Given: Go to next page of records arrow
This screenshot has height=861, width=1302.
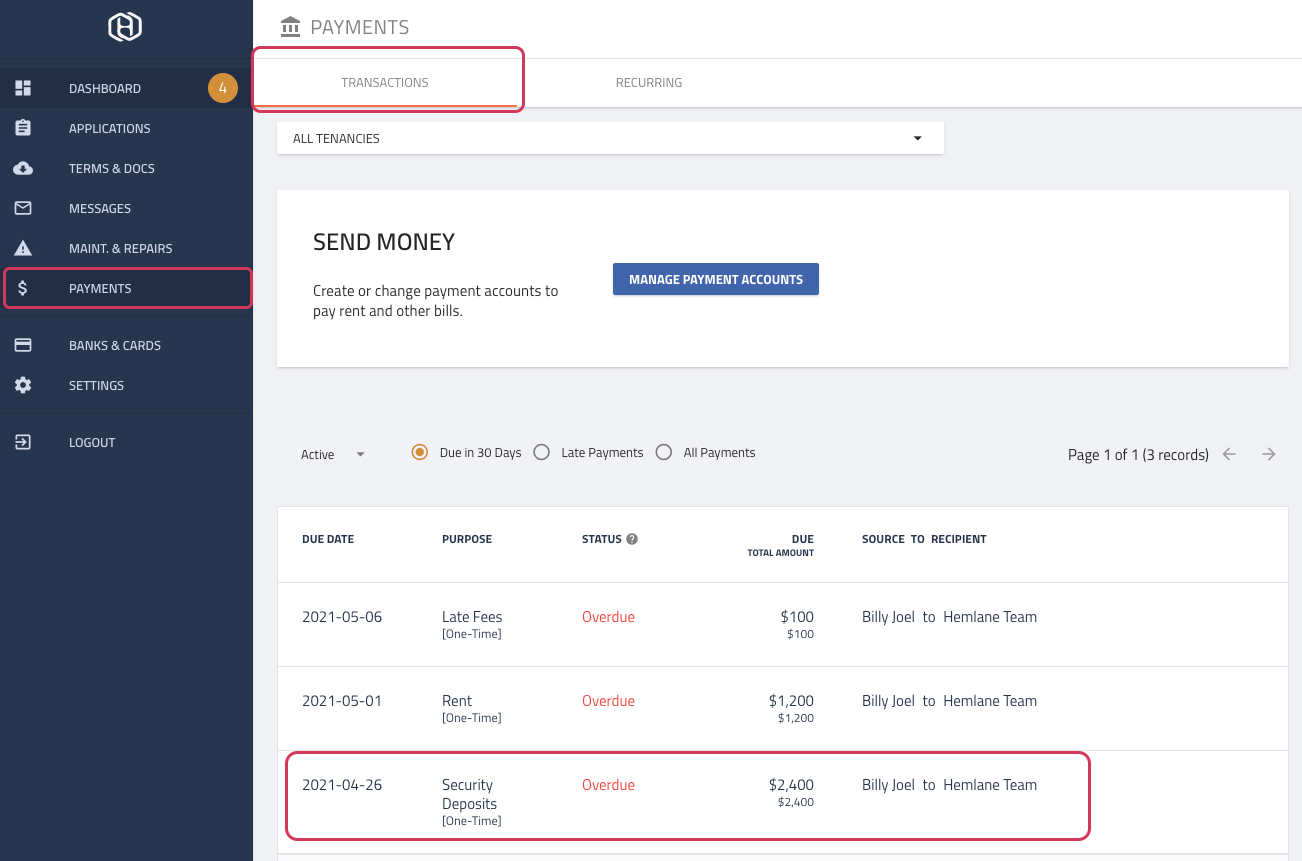Looking at the screenshot, I should [x=1269, y=454].
